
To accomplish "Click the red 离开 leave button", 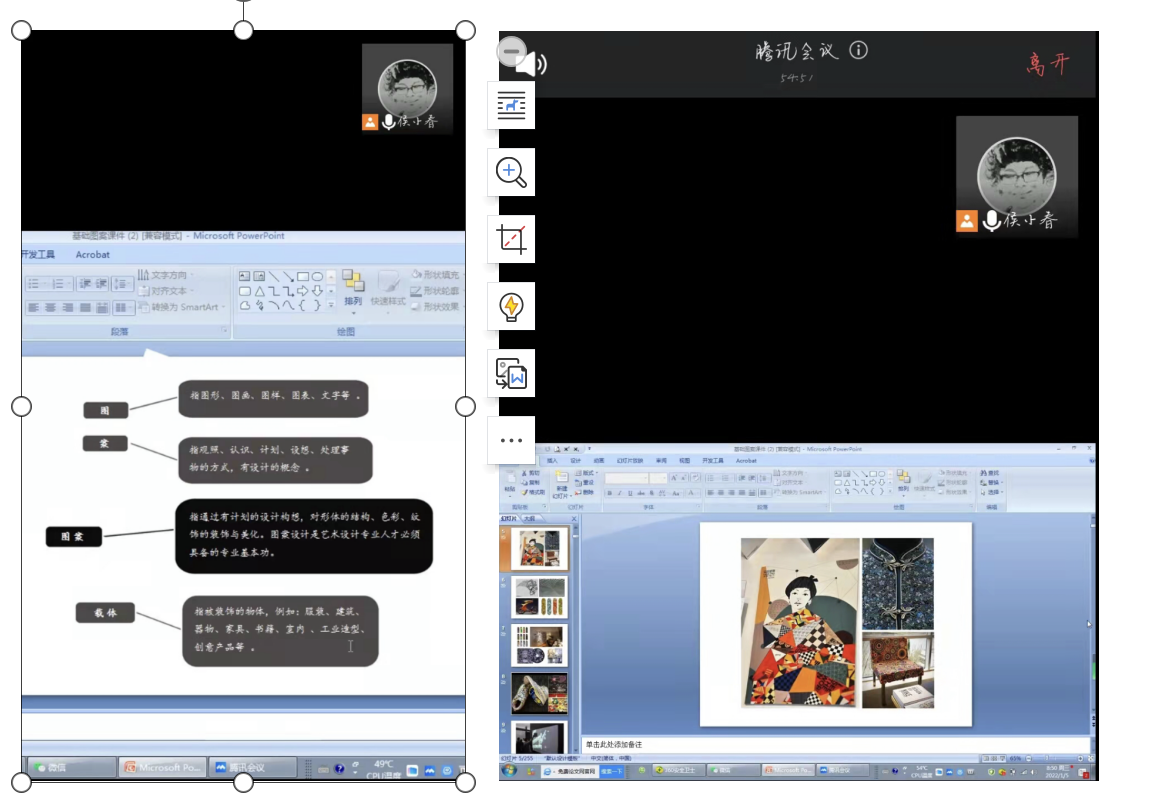I will pos(1048,65).
